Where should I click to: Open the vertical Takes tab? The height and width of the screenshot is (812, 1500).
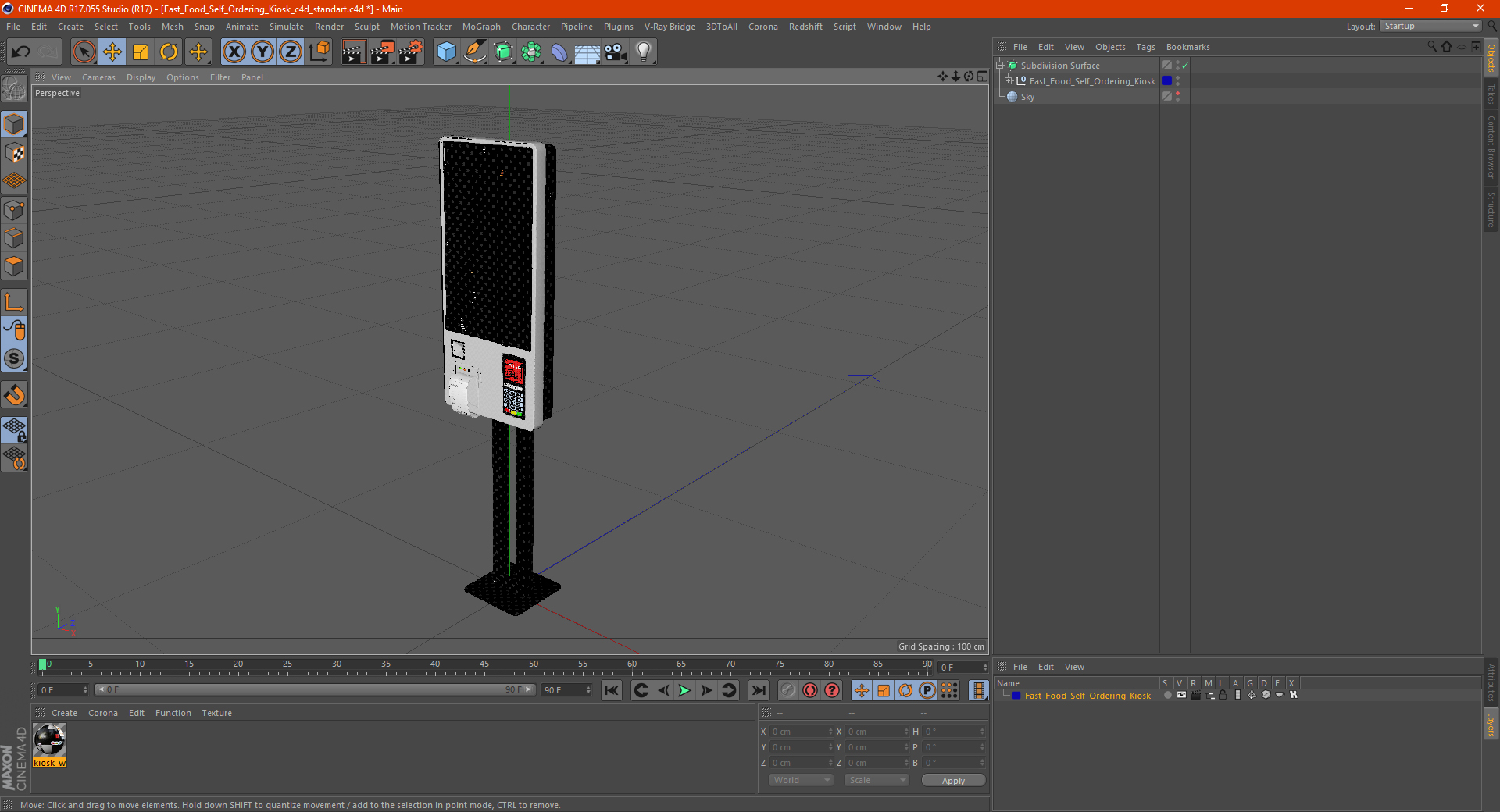click(x=1491, y=93)
